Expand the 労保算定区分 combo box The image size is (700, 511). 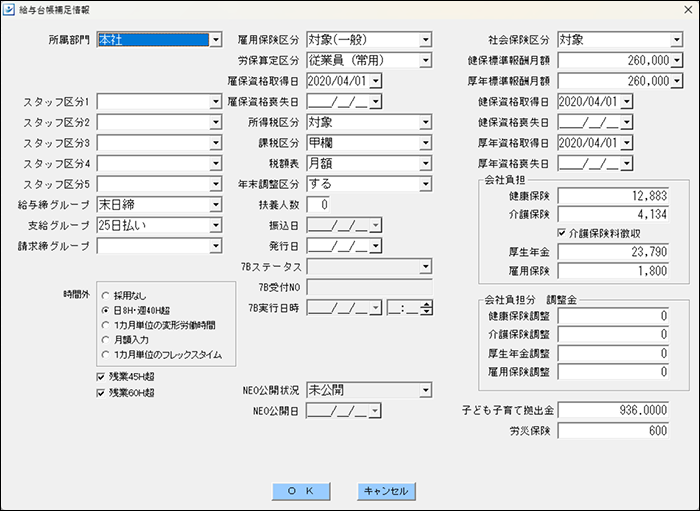[x=425, y=60]
